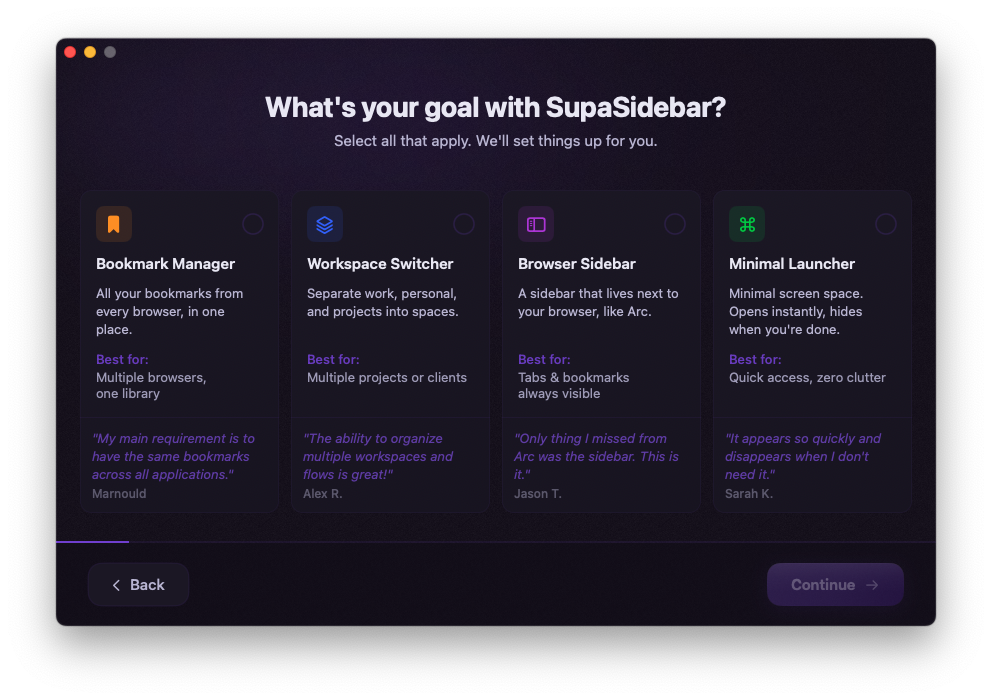Click the red window close button
Viewport: 992px width, 700px height.
coord(70,52)
